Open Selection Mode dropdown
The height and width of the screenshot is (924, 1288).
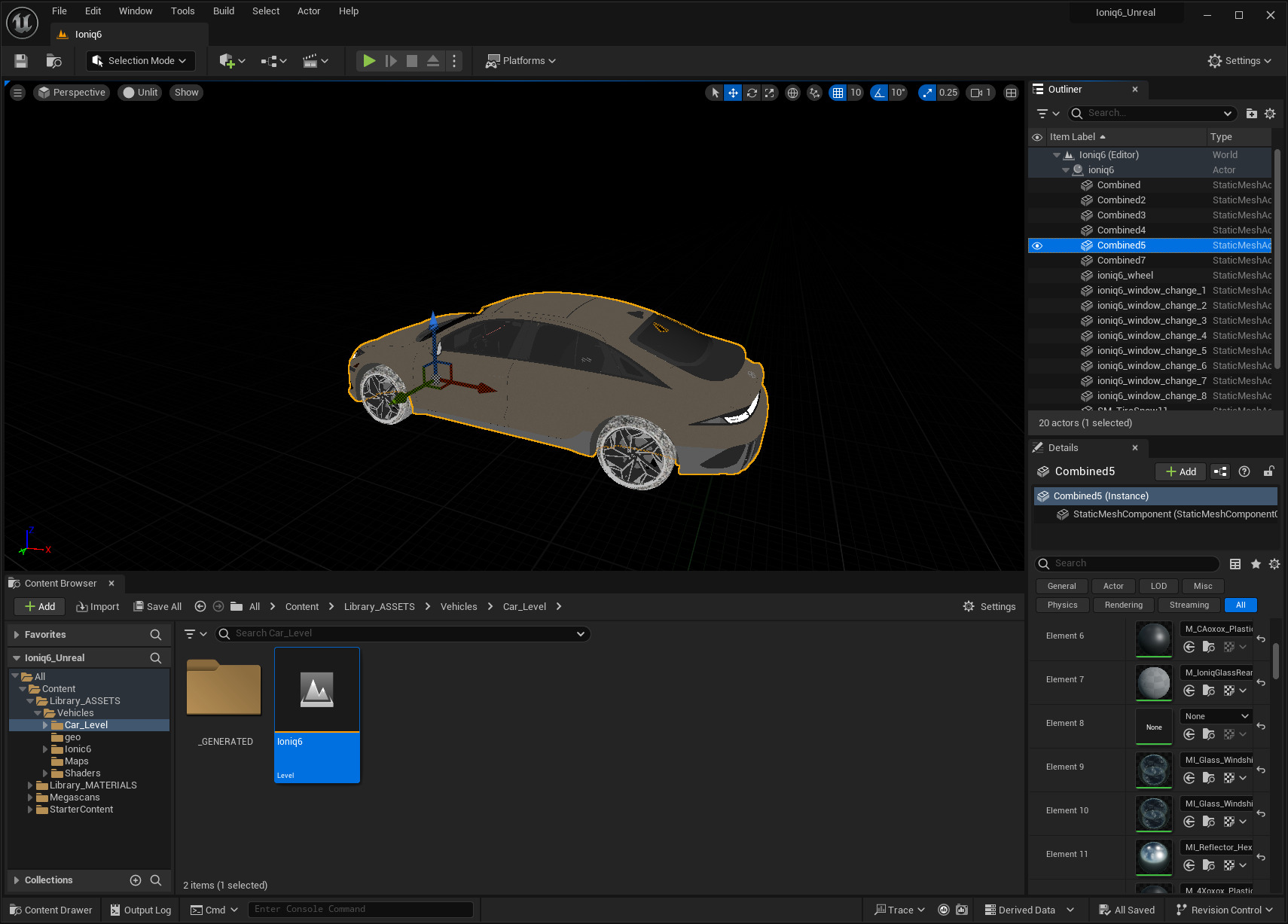[x=141, y=61]
